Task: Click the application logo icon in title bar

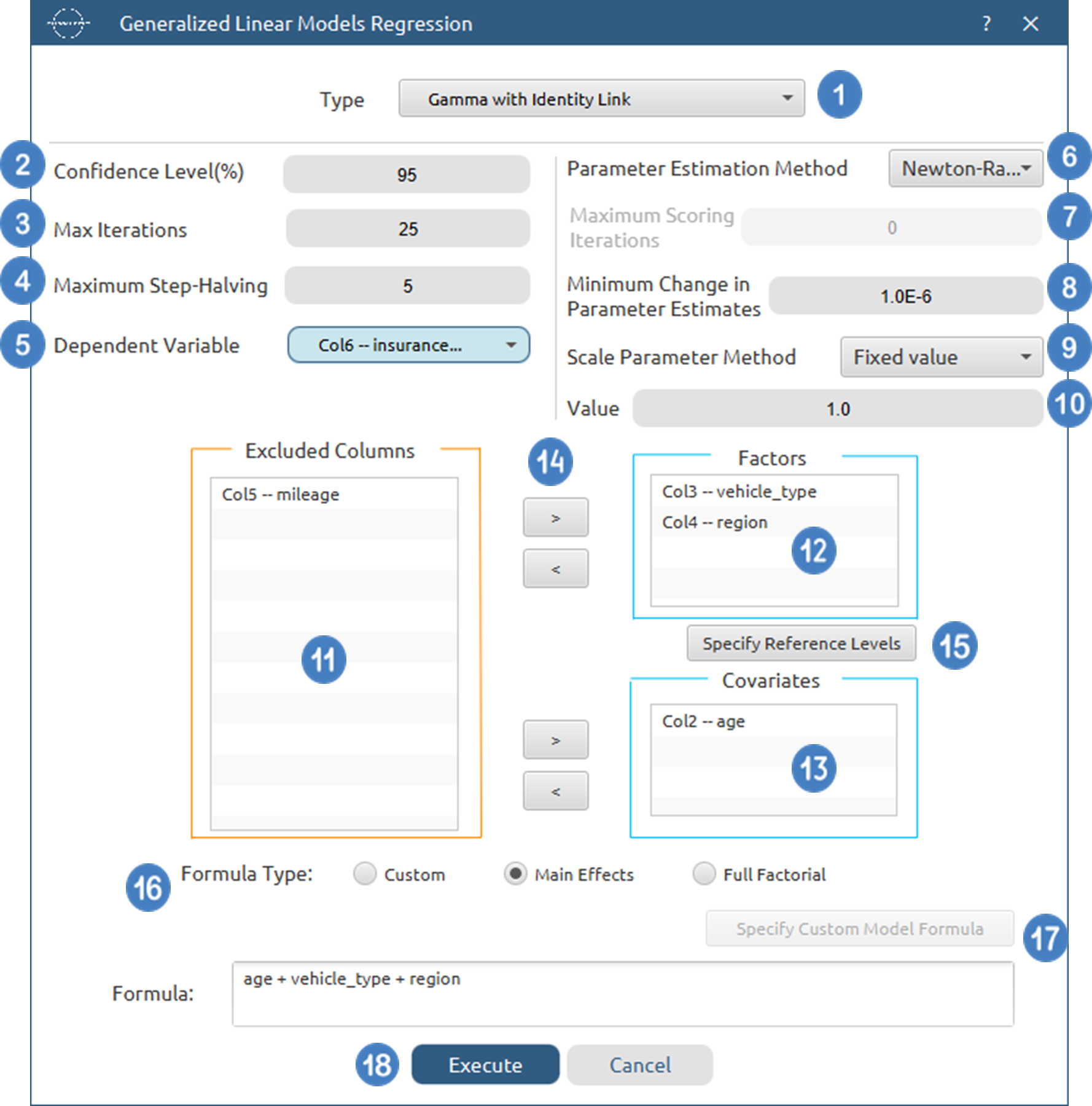Action: [x=68, y=23]
